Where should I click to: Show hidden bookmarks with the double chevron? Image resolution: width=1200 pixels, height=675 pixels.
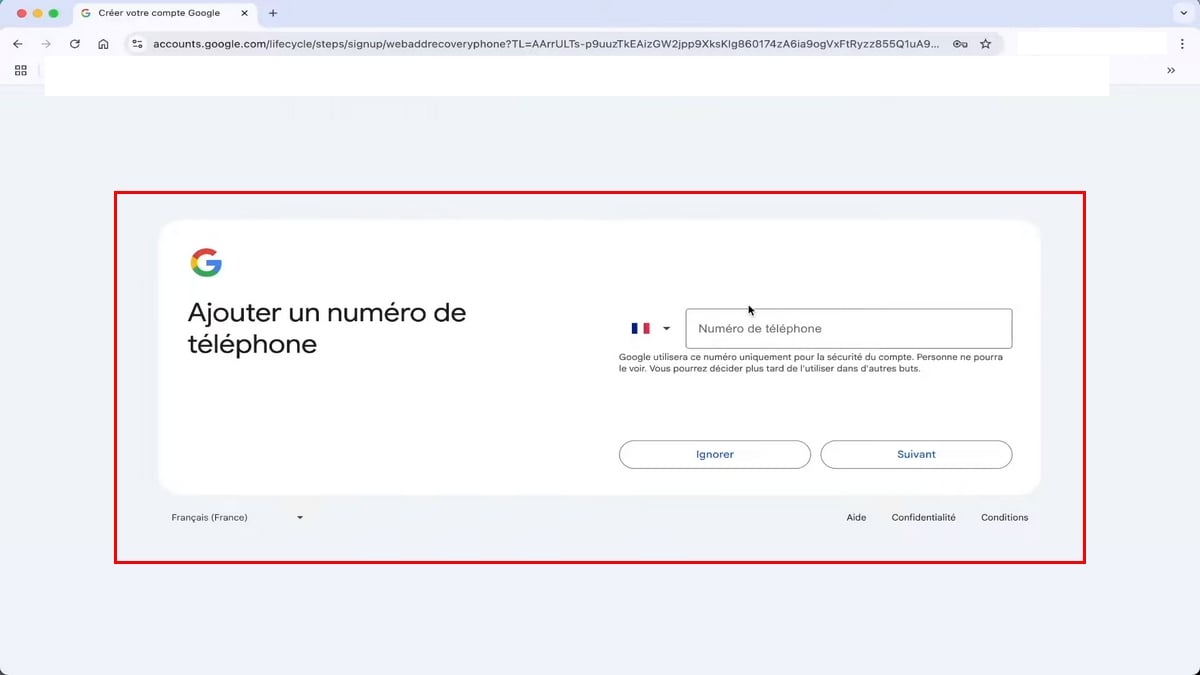click(1171, 70)
